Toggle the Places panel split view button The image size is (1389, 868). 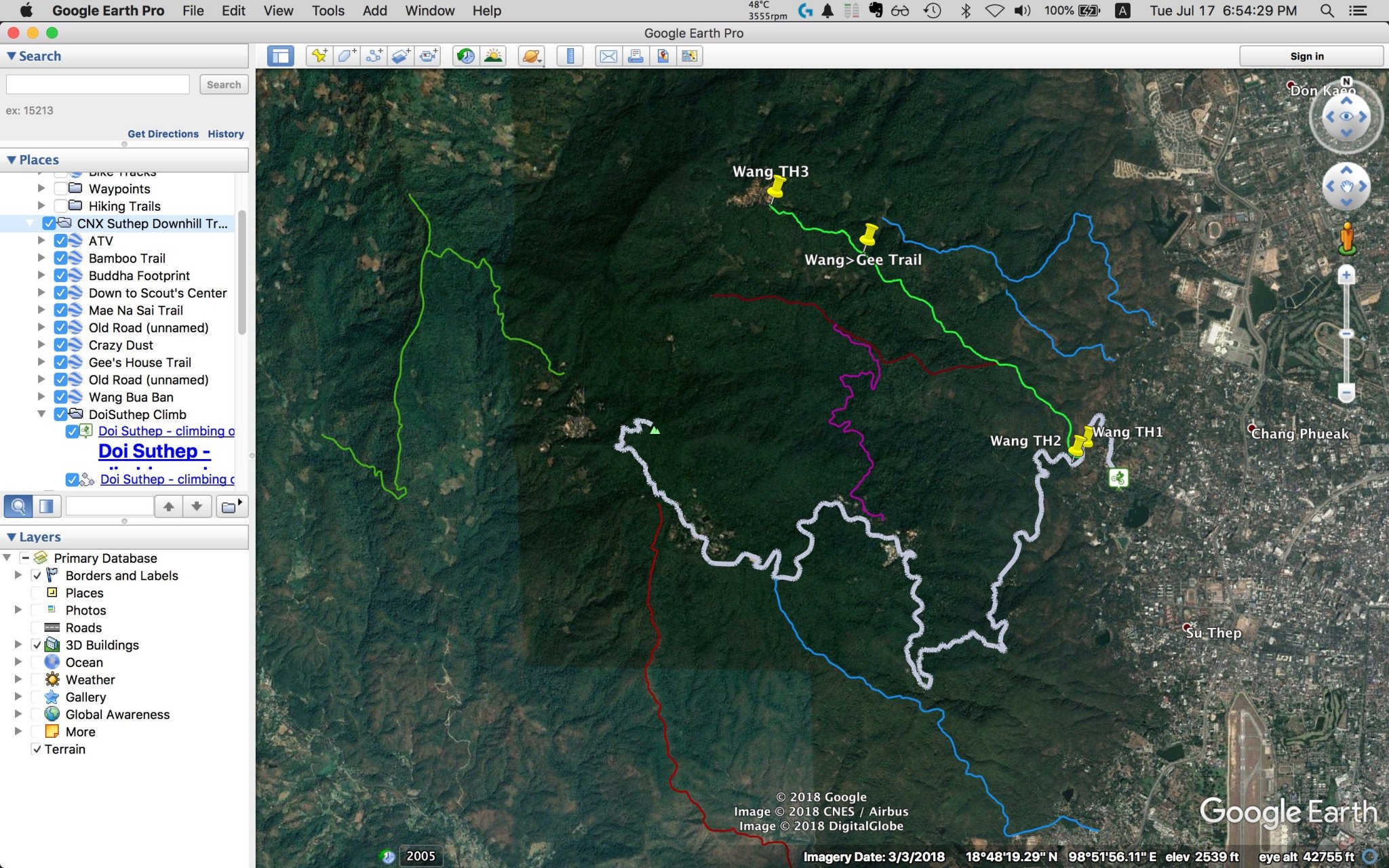[47, 506]
